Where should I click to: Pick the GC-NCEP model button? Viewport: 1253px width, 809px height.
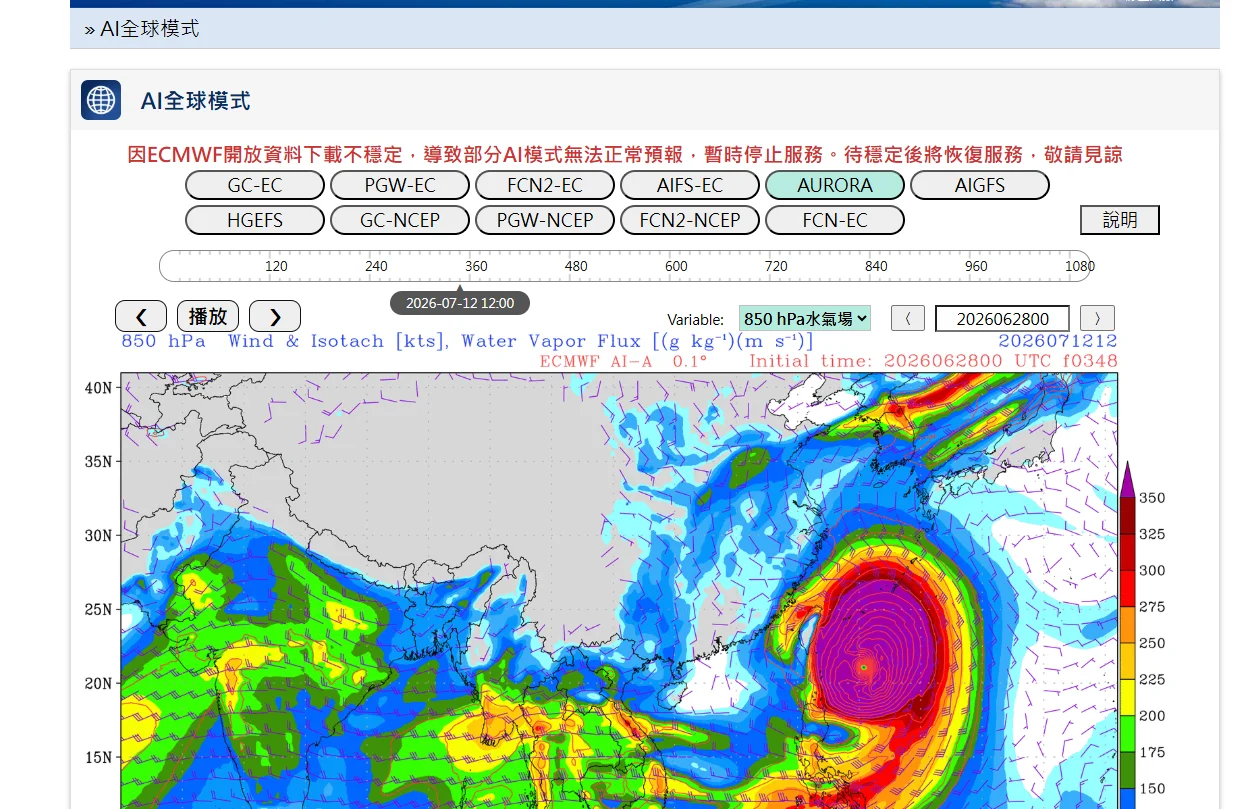point(400,220)
